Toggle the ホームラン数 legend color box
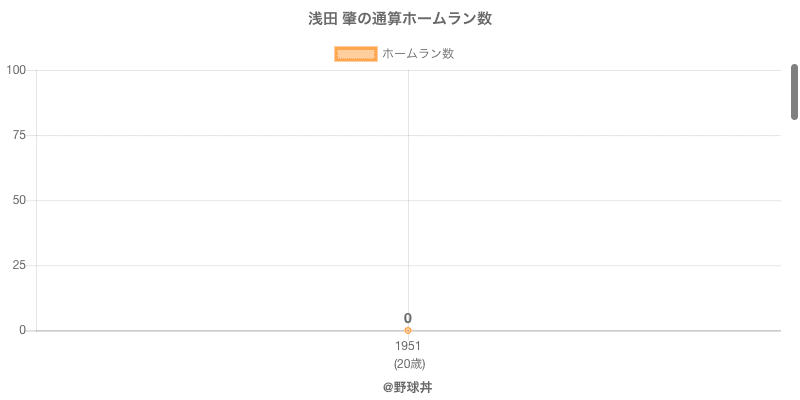The width and height of the screenshot is (800, 400). pyautogui.click(x=355, y=54)
